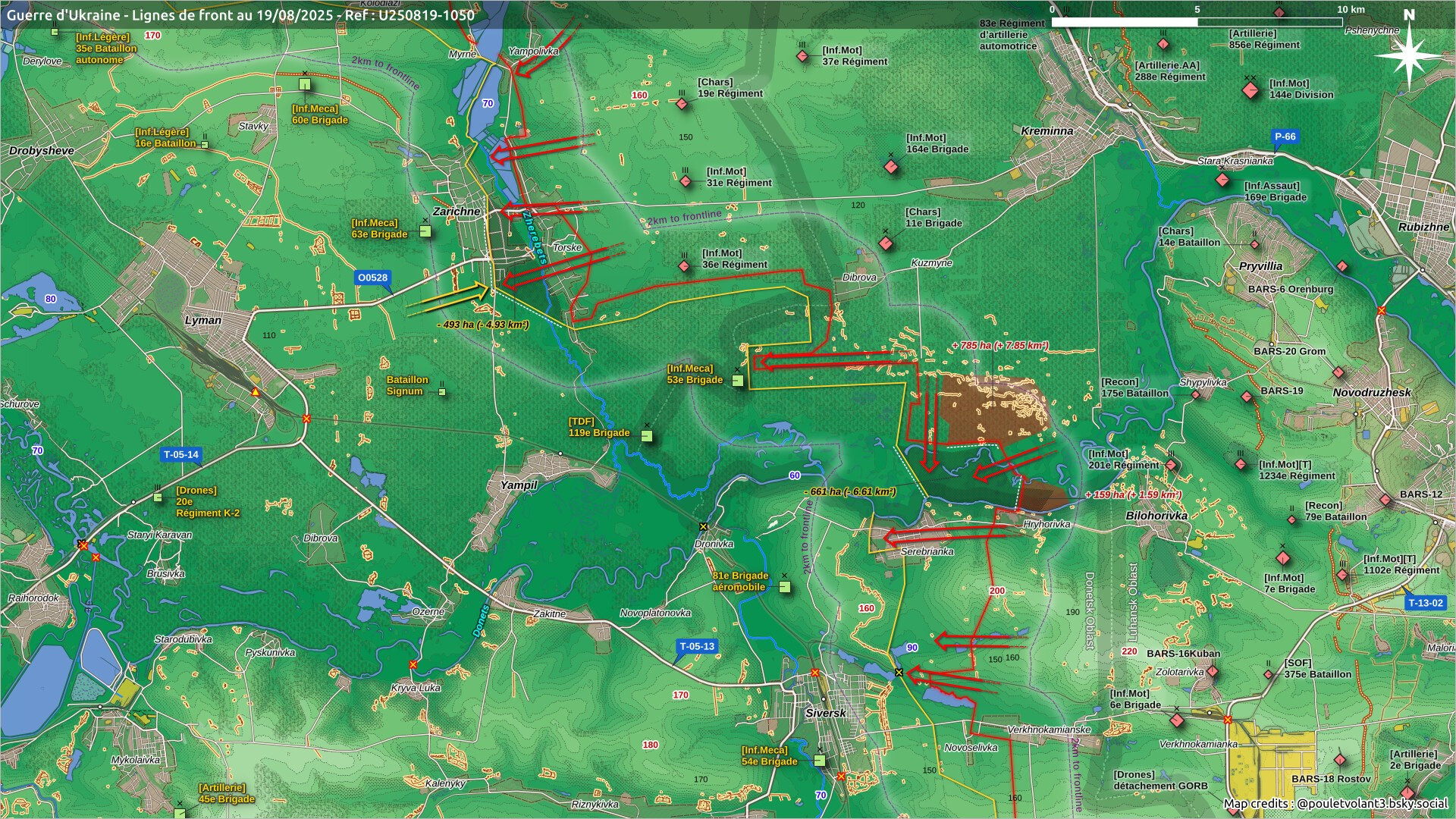
Task: Click the Rubizhne city label
Action: [x=1423, y=227]
